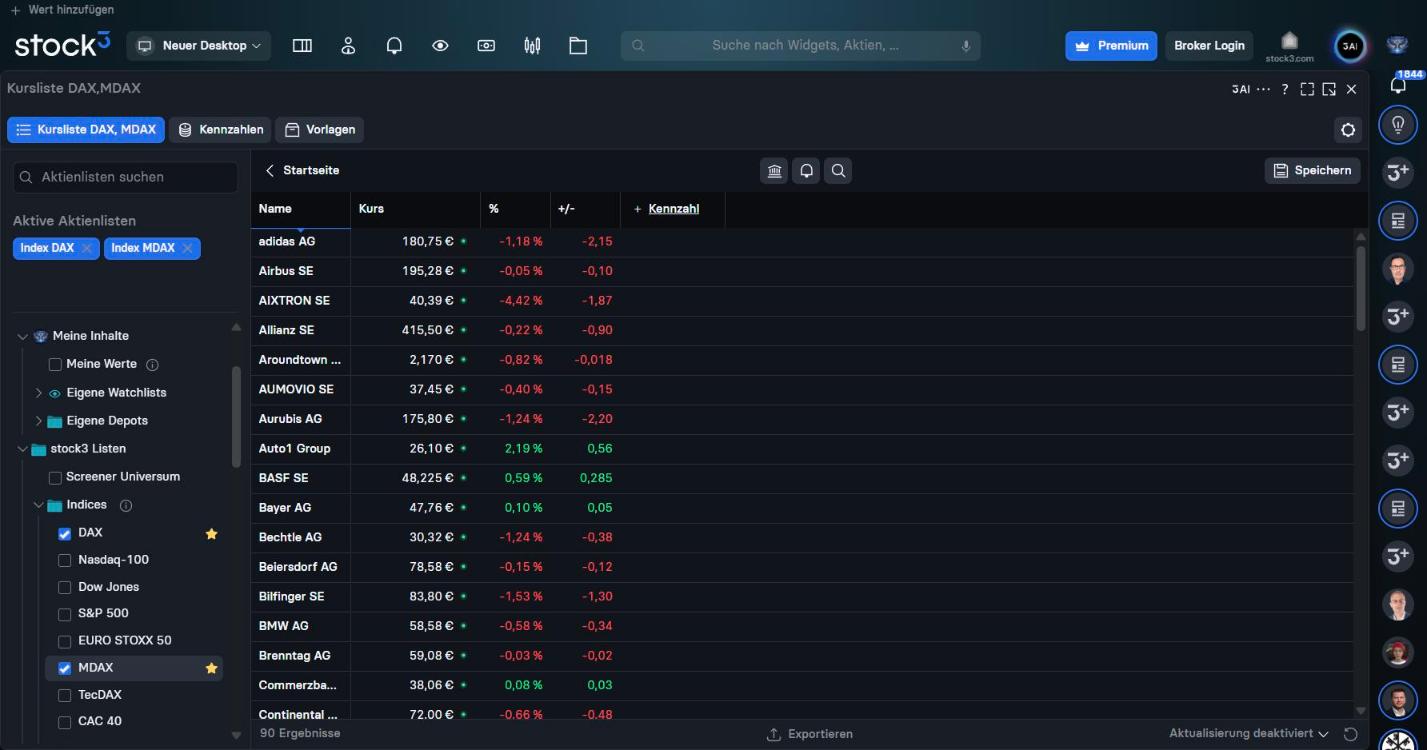Viewport: 1427px width, 750px height.
Task: Expand the Eigene Watchlists node
Action: tap(39, 393)
